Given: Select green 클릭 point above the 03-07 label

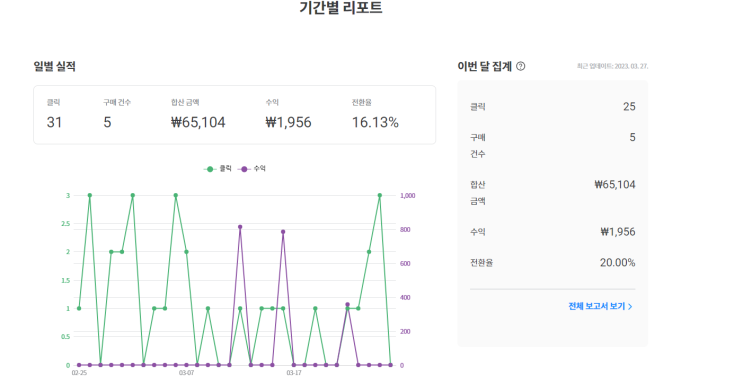Looking at the screenshot, I should 186,252.
